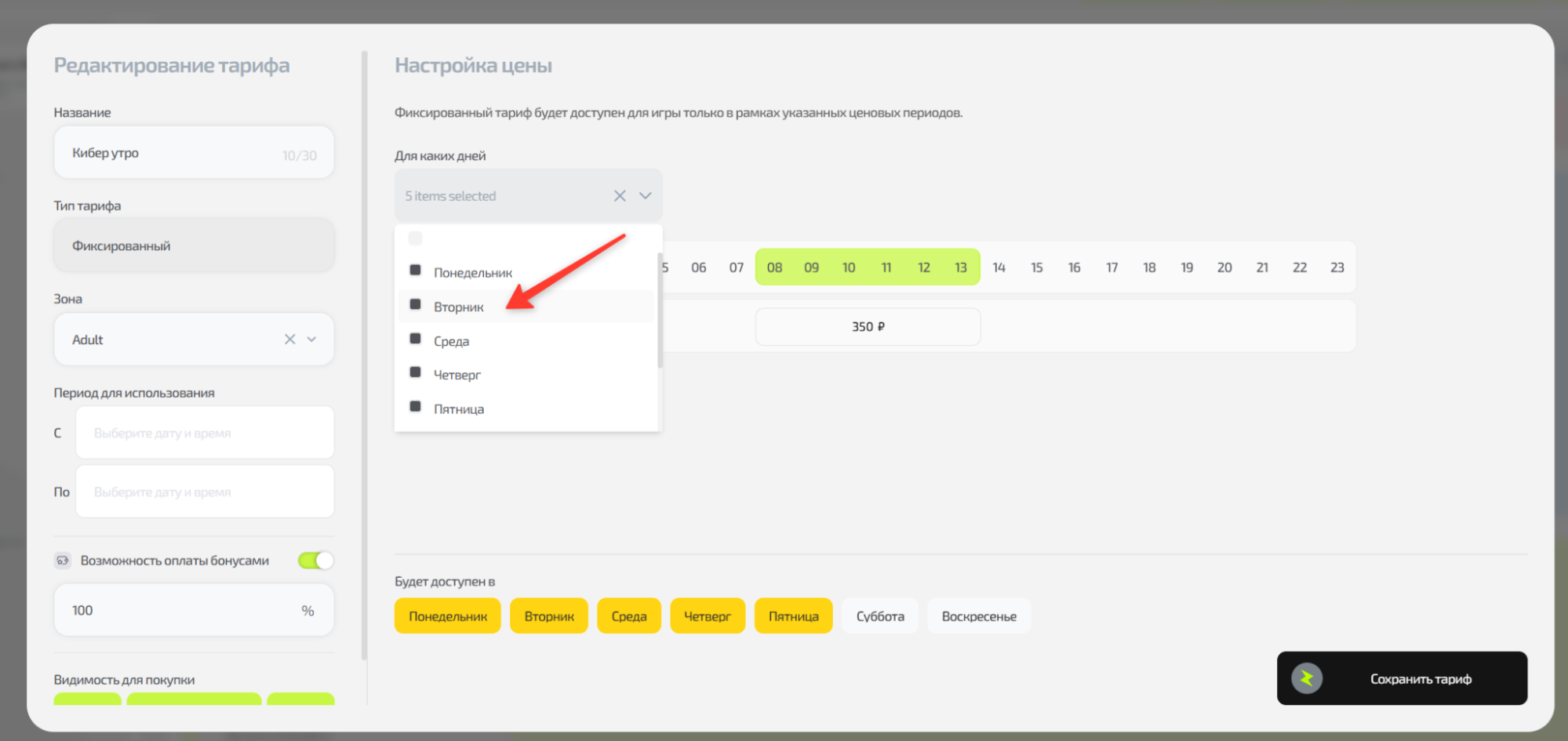Clear selected days with X icon
Viewport: 1568px width, 741px height.
point(620,196)
